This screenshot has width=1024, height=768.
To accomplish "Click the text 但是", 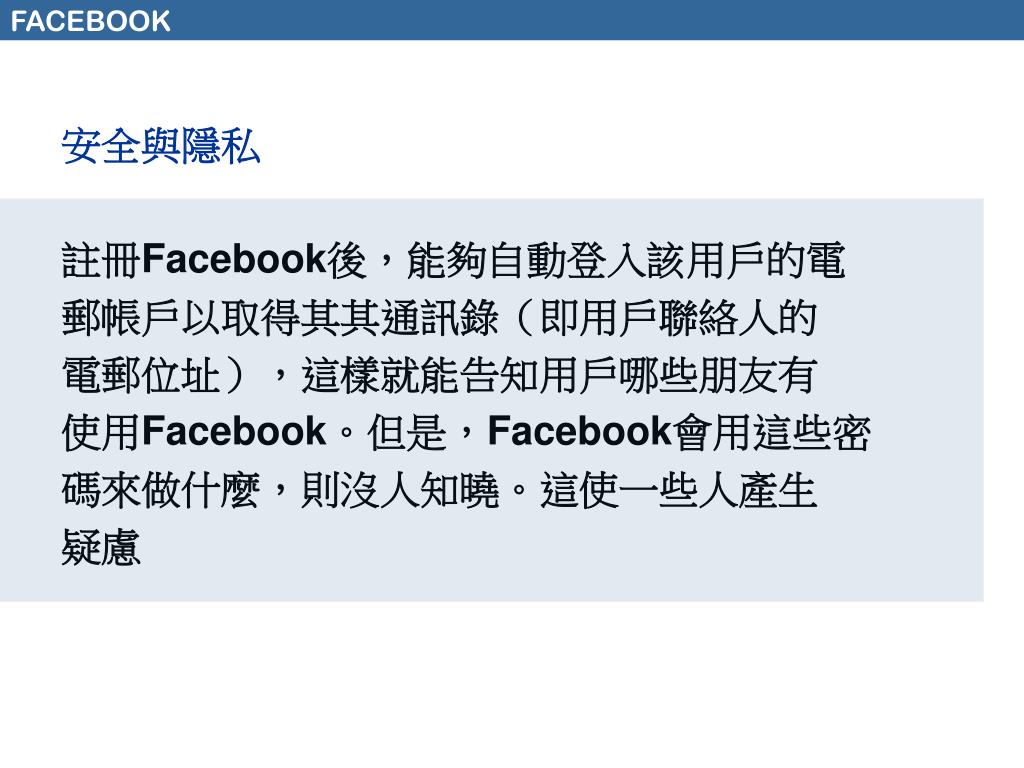I will [x=406, y=432].
